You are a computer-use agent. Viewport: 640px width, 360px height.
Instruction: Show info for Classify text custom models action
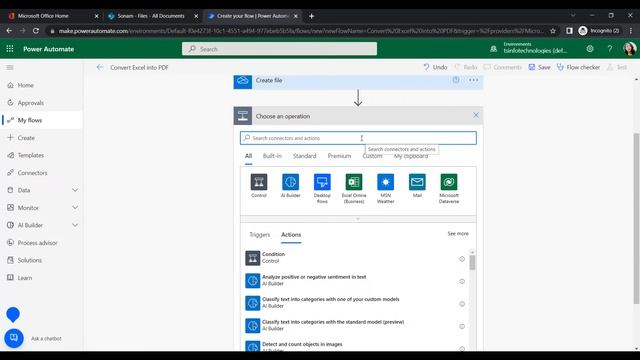coord(462,304)
